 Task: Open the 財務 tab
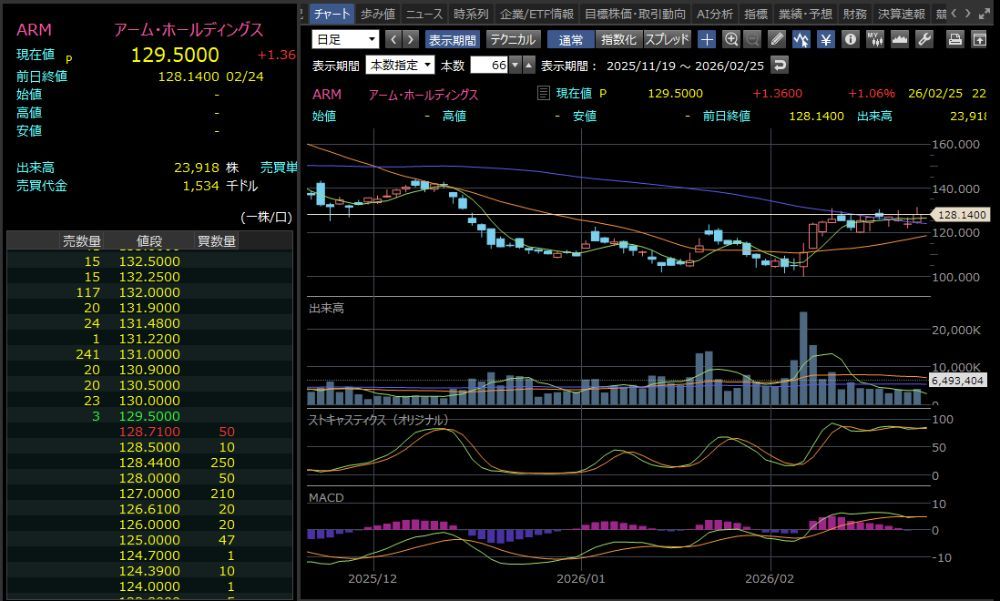coord(855,13)
